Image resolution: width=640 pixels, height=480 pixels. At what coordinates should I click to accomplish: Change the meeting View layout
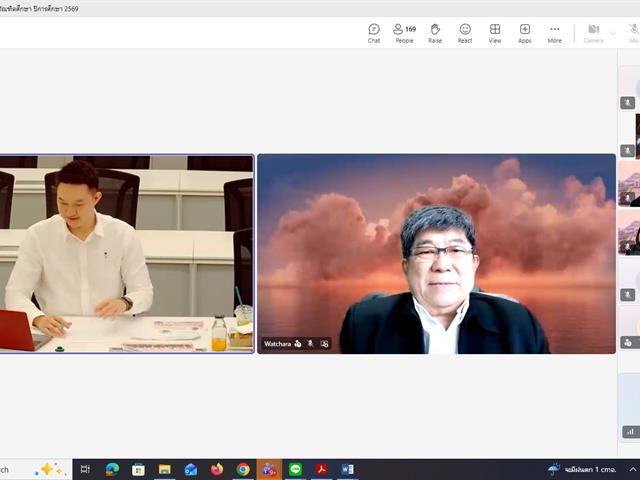click(495, 33)
